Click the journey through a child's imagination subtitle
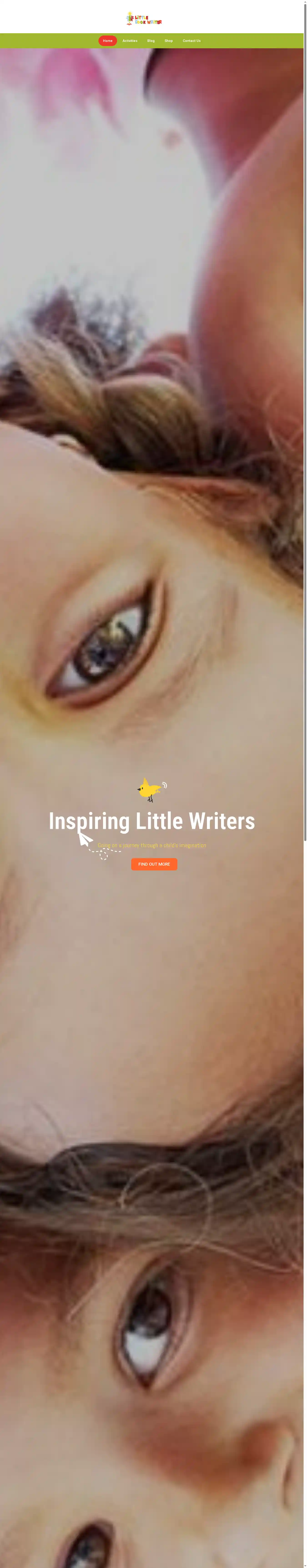The height and width of the screenshot is (1568, 307). point(152,845)
